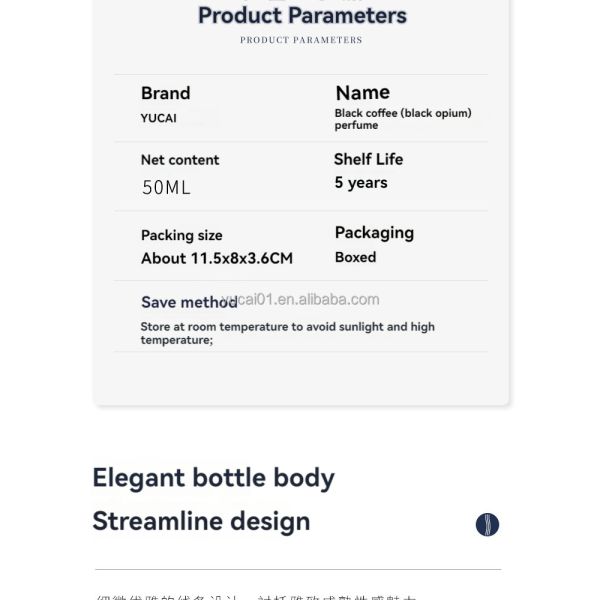Click the small PRODUCT PARAMETERS subtitle
The image size is (600, 600).
(x=301, y=40)
